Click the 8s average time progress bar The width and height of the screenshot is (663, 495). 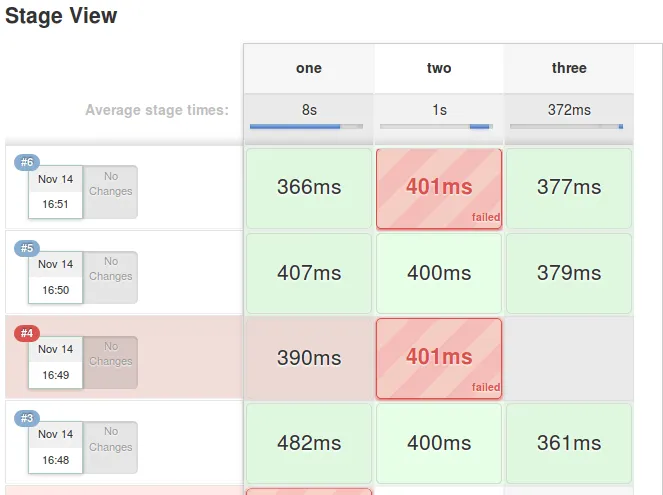[x=306, y=126]
